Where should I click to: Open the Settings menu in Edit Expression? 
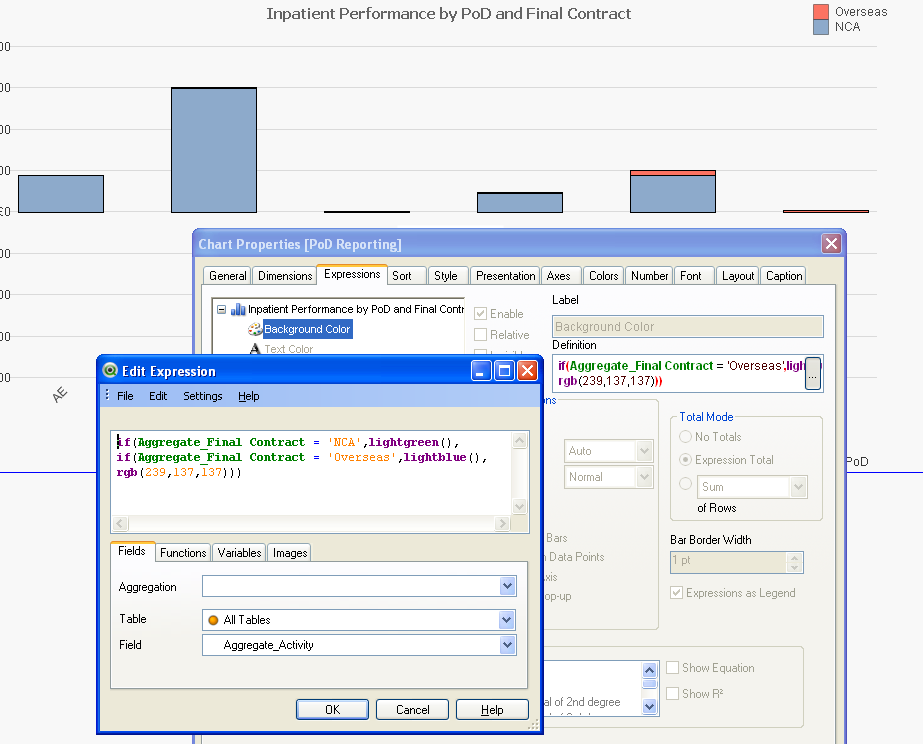tap(203, 396)
